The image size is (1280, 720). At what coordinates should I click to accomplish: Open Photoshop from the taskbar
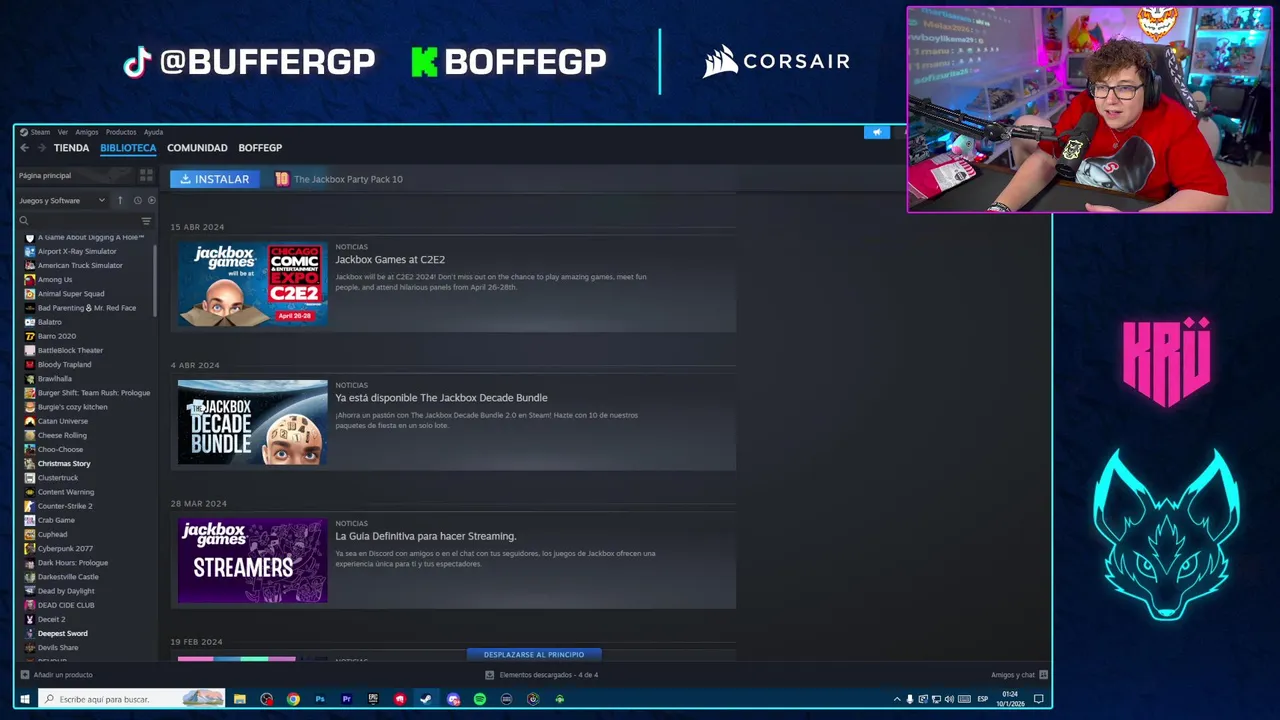click(320, 699)
